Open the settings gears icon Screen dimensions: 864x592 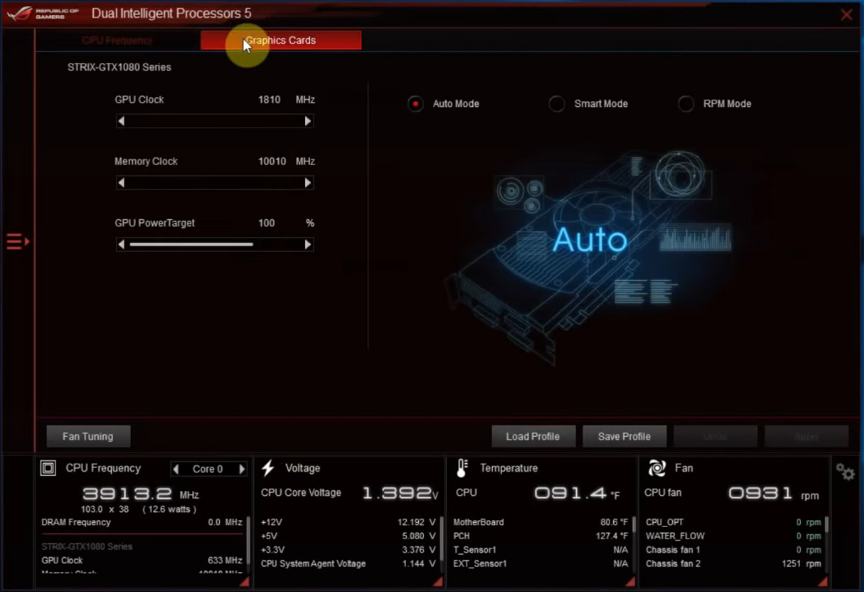click(x=845, y=472)
